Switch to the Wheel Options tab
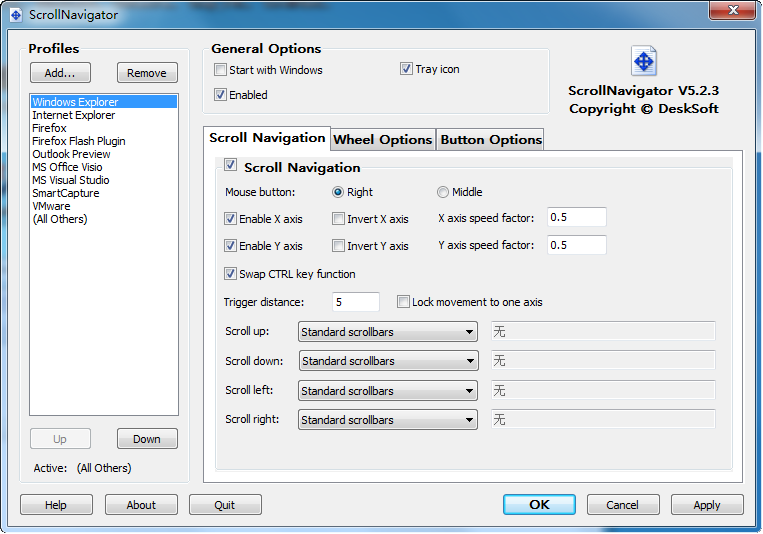The image size is (763, 534). [382, 139]
